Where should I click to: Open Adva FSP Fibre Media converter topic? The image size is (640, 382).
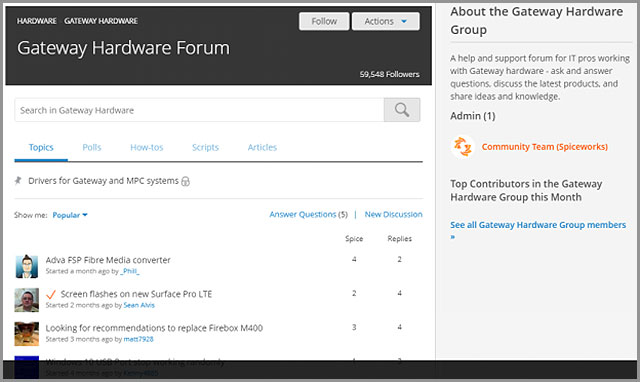[108, 260]
